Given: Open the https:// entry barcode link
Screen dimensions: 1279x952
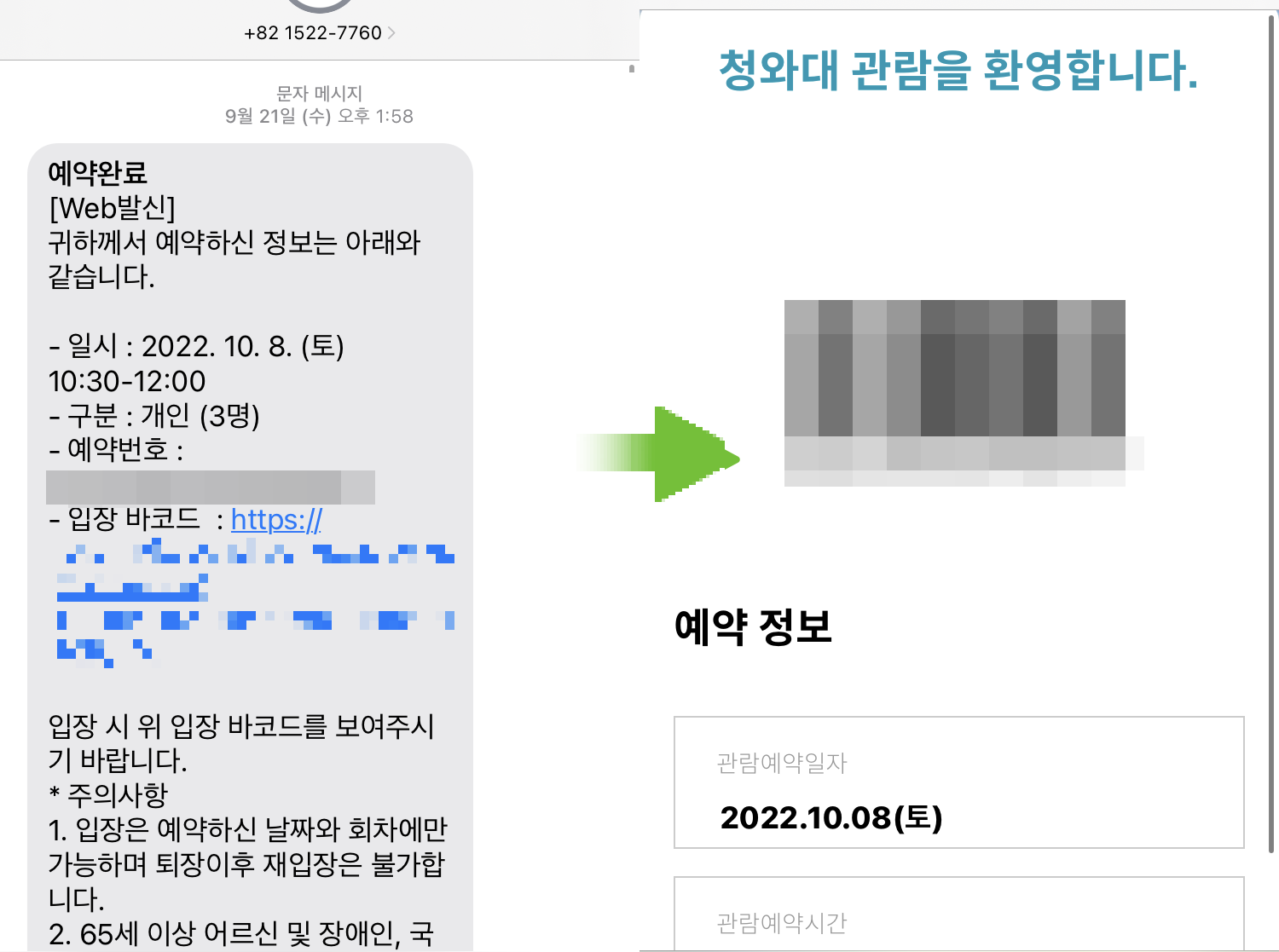Looking at the screenshot, I should pyautogui.click(x=276, y=519).
